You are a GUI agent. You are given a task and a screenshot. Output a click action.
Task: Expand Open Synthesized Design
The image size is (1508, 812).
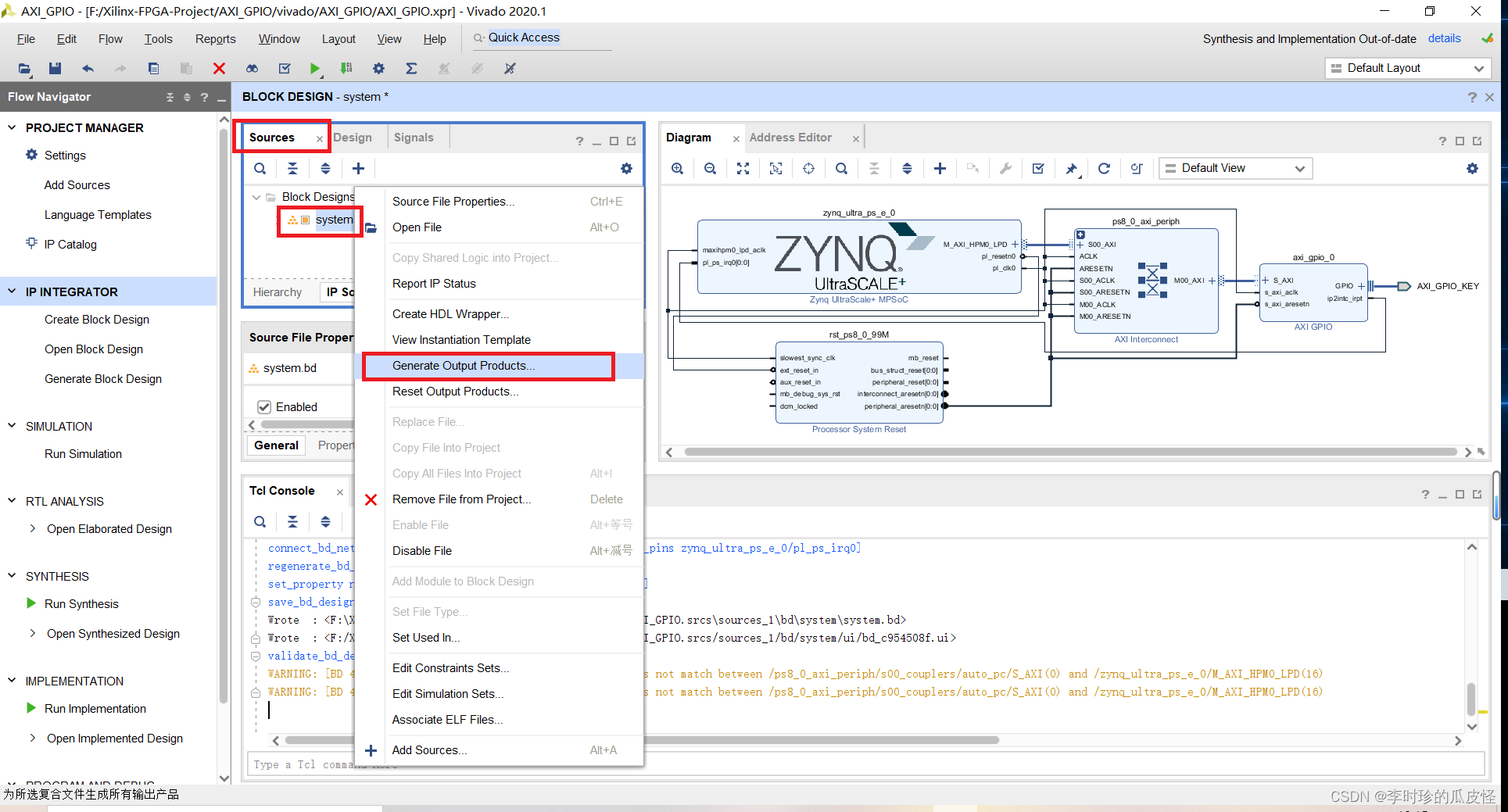tap(32, 634)
